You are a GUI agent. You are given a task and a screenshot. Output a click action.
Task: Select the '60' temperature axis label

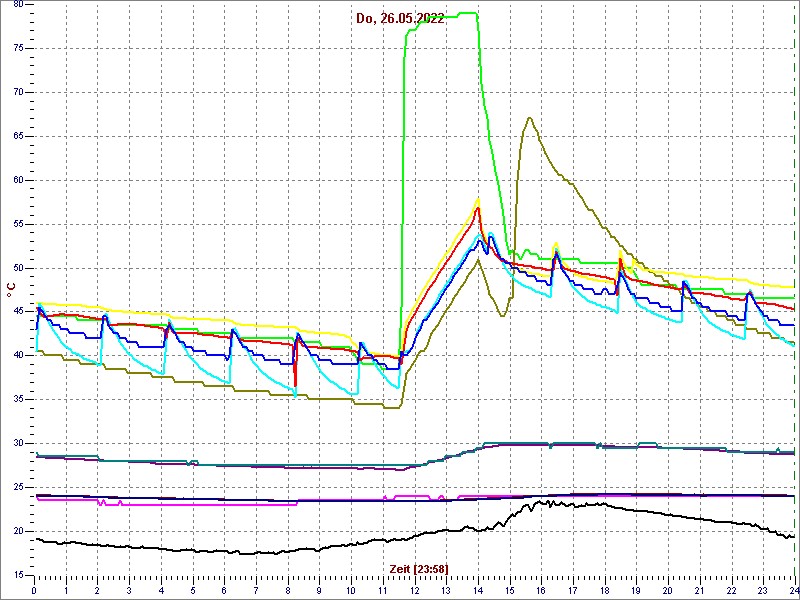(x=17, y=180)
